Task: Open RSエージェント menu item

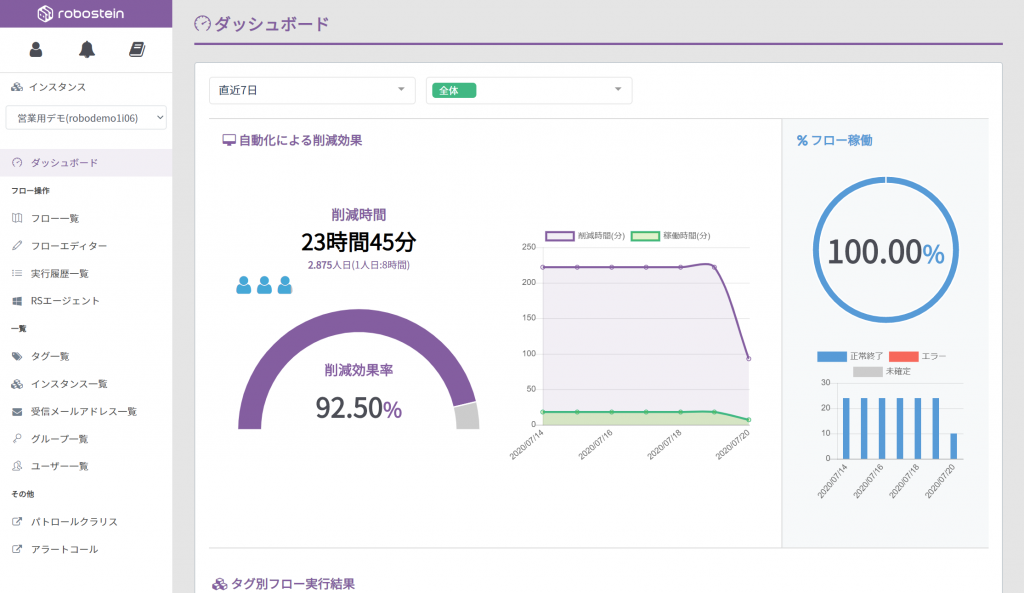Action: point(86,301)
